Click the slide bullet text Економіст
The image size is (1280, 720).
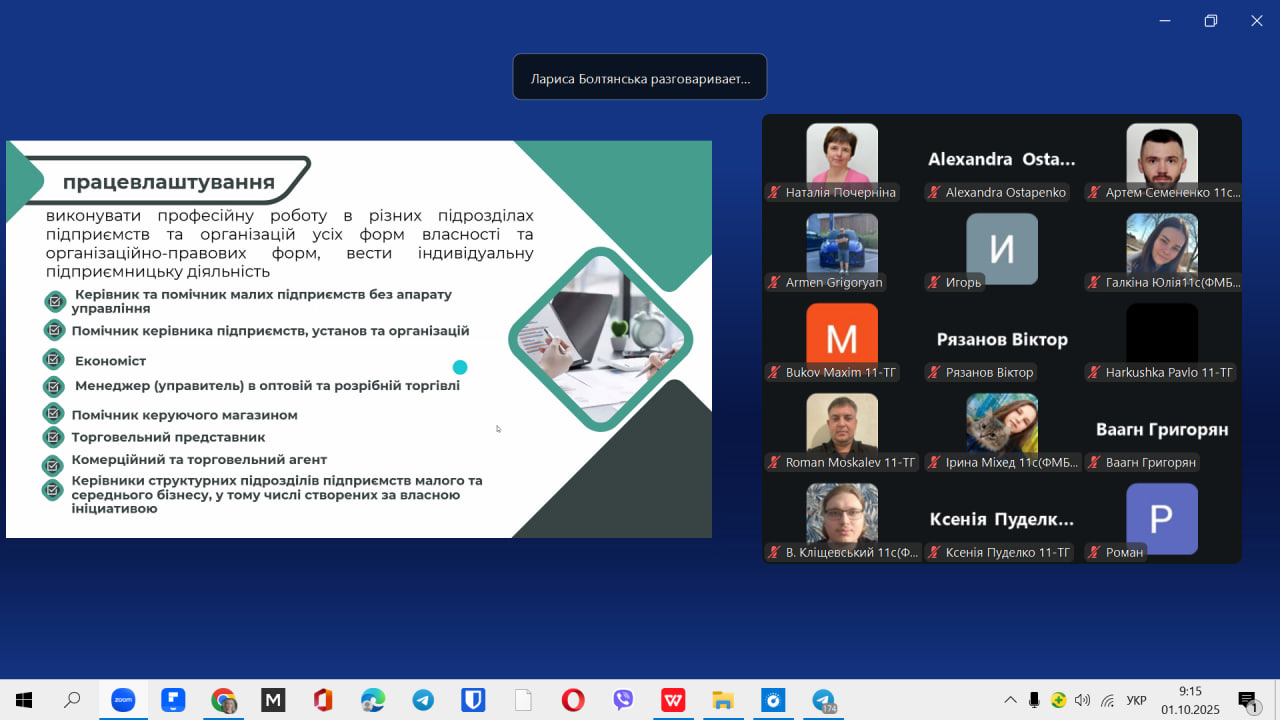tap(111, 361)
